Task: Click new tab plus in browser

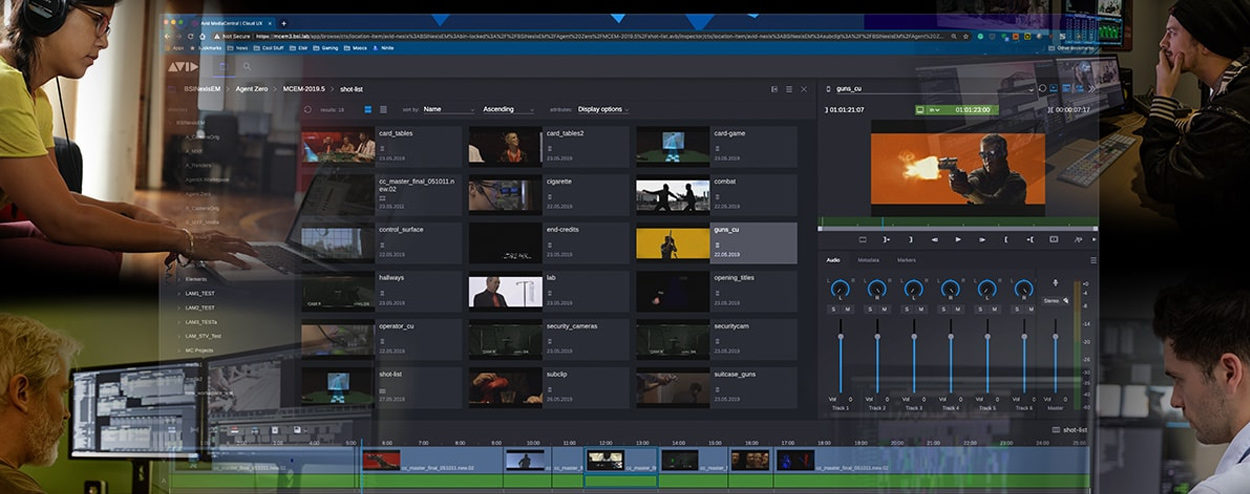Action: pyautogui.click(x=283, y=23)
